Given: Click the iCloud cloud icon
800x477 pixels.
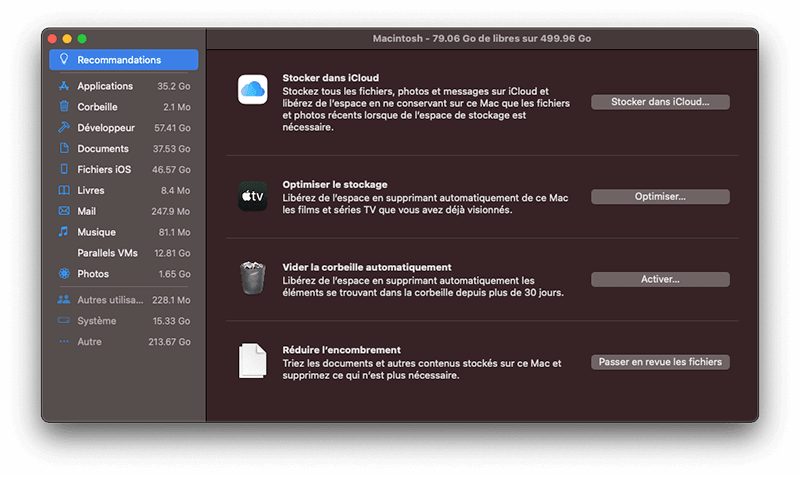Looking at the screenshot, I should [x=253, y=90].
